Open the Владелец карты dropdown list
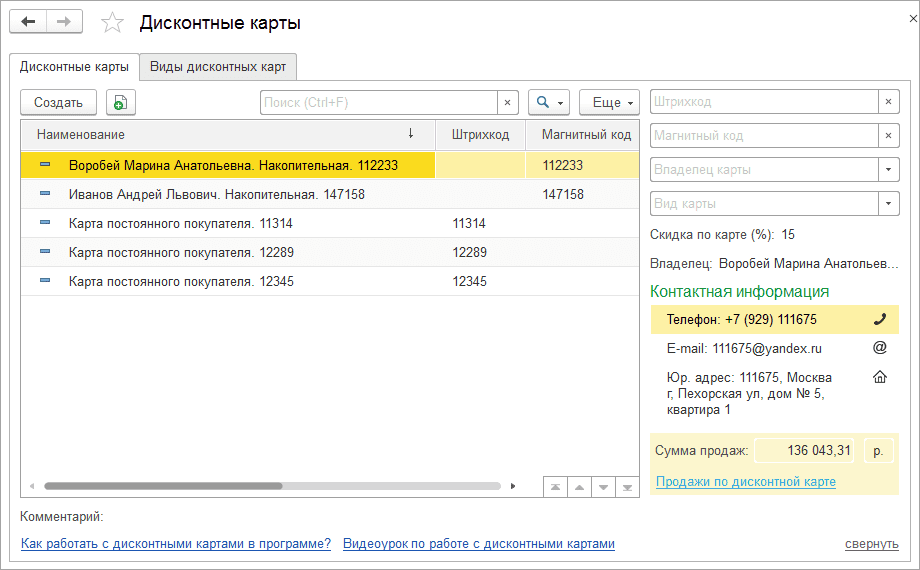This screenshot has height=570, width=920. pos(888,170)
